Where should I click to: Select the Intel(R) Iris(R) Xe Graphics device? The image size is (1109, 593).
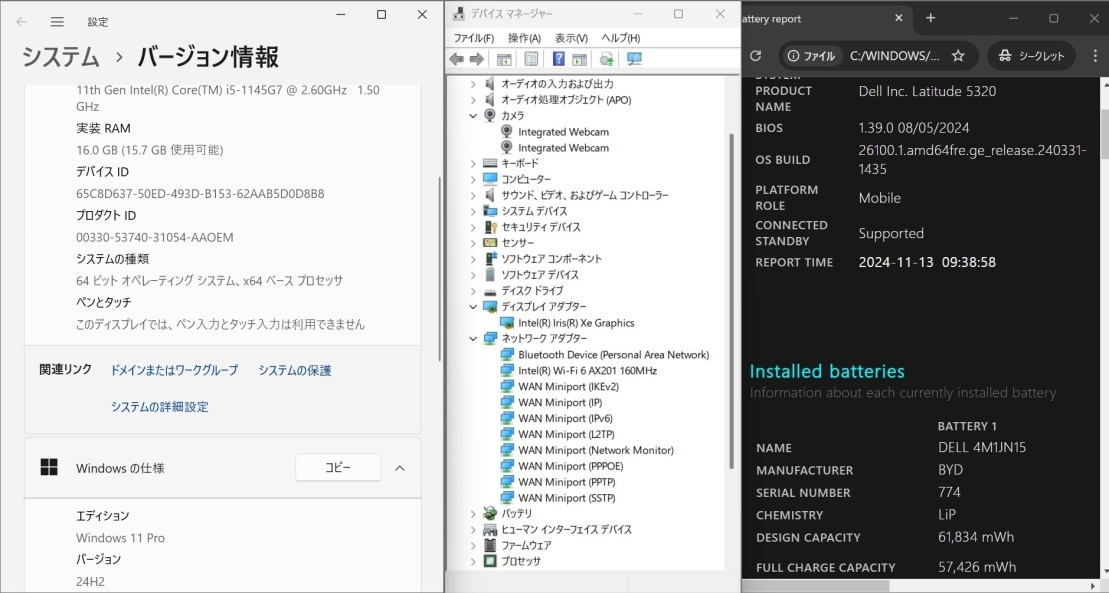click(576, 323)
